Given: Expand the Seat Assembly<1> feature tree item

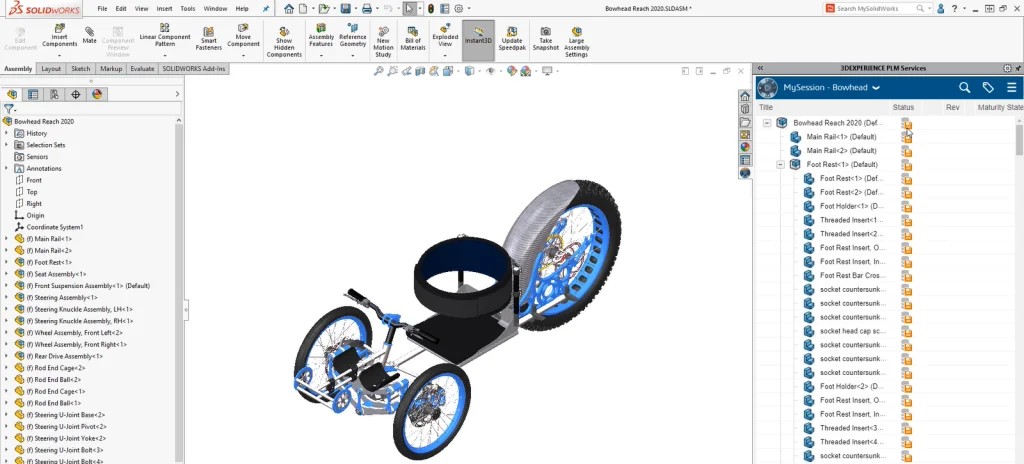Looking at the screenshot, I should tap(7, 274).
